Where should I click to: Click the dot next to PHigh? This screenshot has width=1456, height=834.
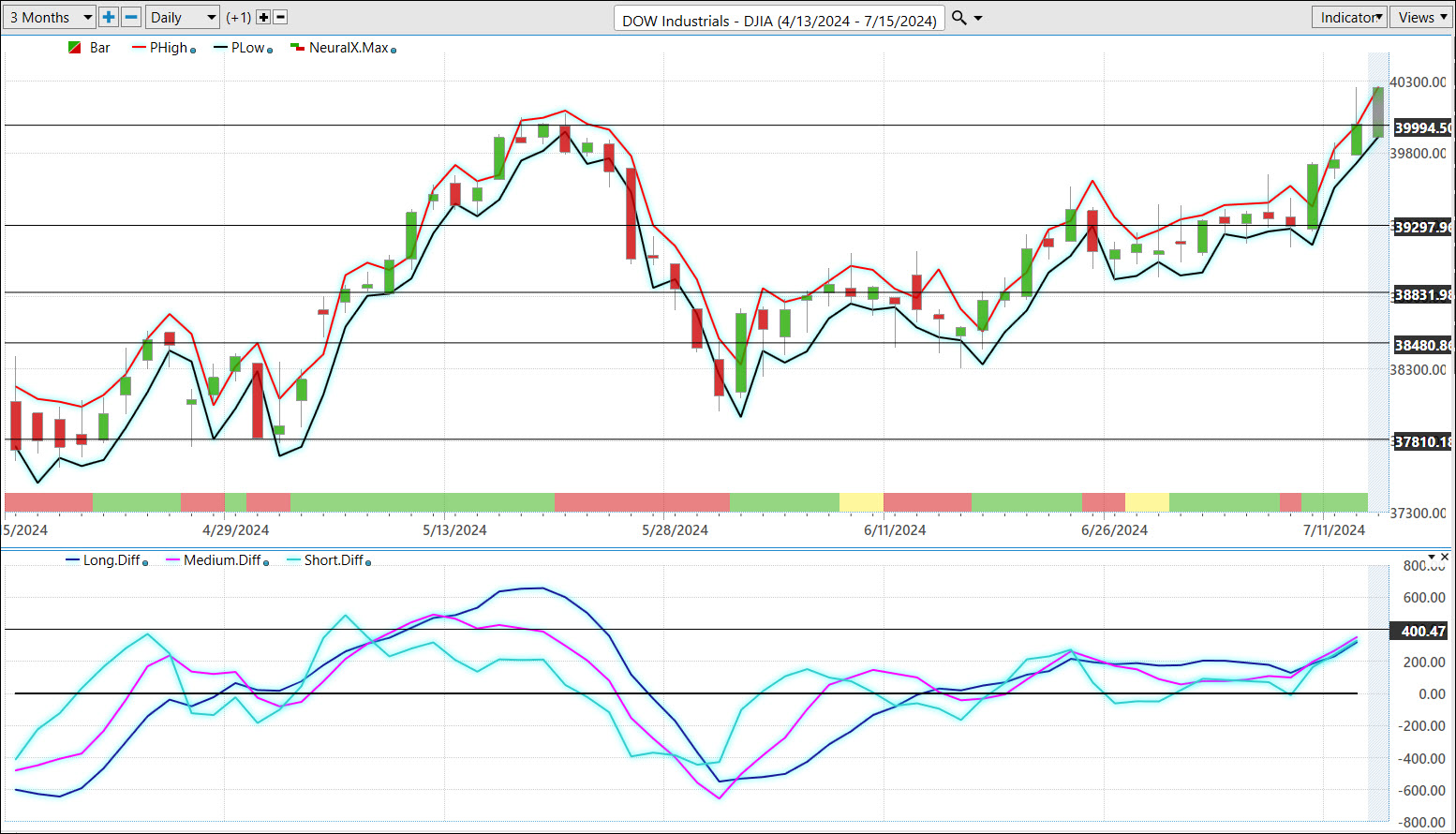pos(193,51)
